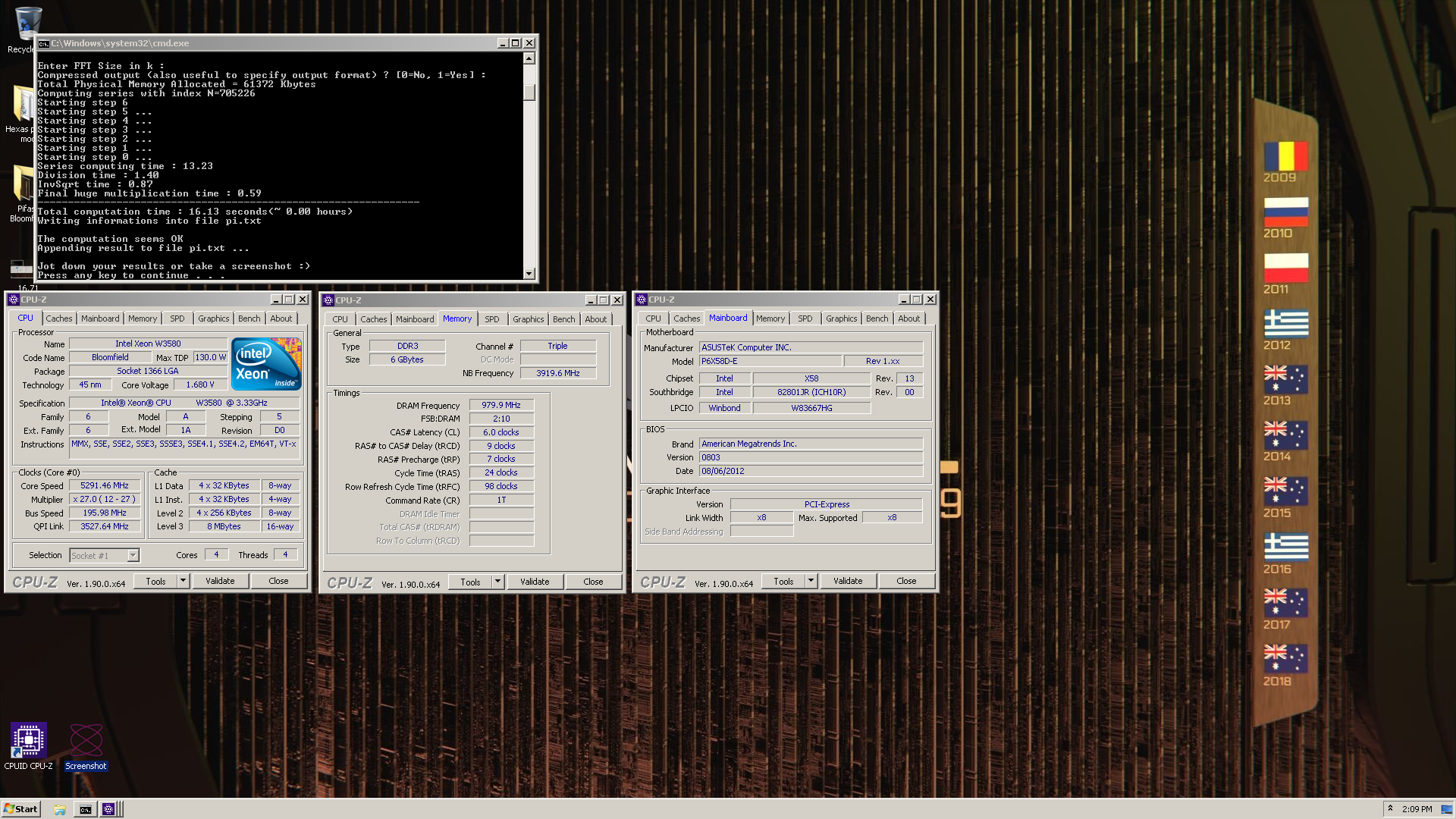Screen dimensions: 1456x819
Task: Open Memory tab in Mainboard window
Action: pyautogui.click(x=770, y=319)
